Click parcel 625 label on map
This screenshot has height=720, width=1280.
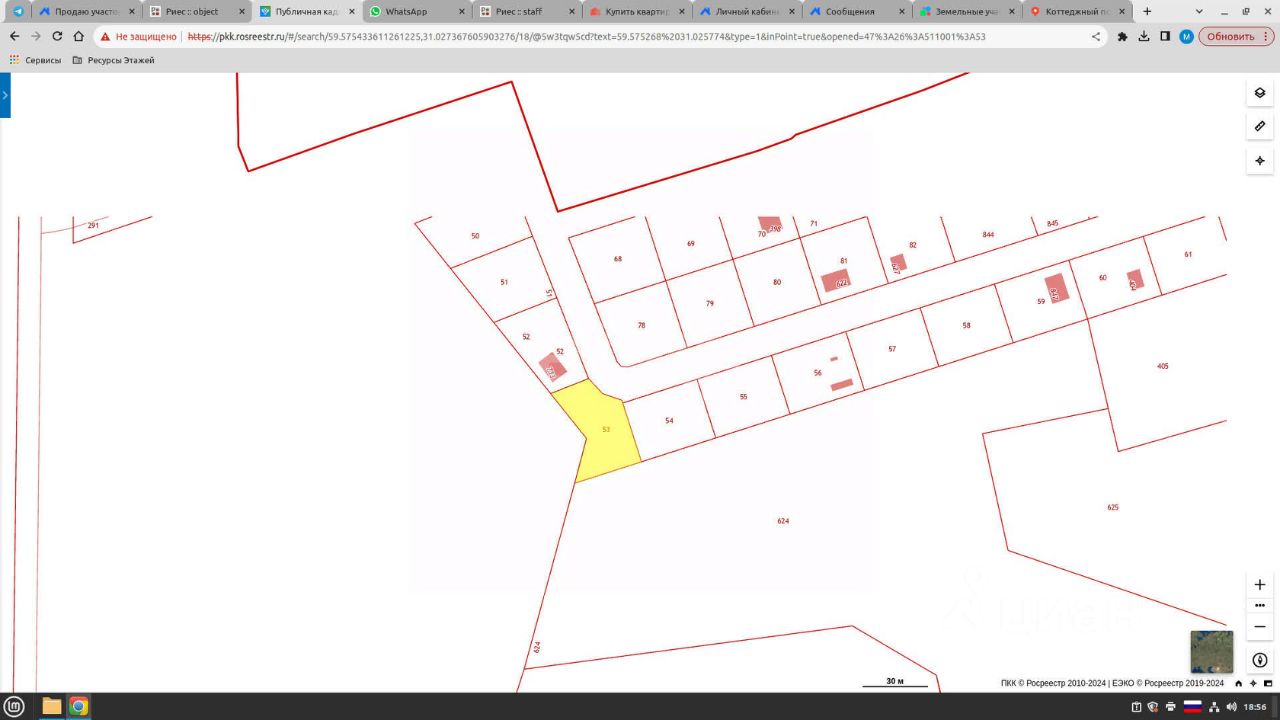(1113, 508)
